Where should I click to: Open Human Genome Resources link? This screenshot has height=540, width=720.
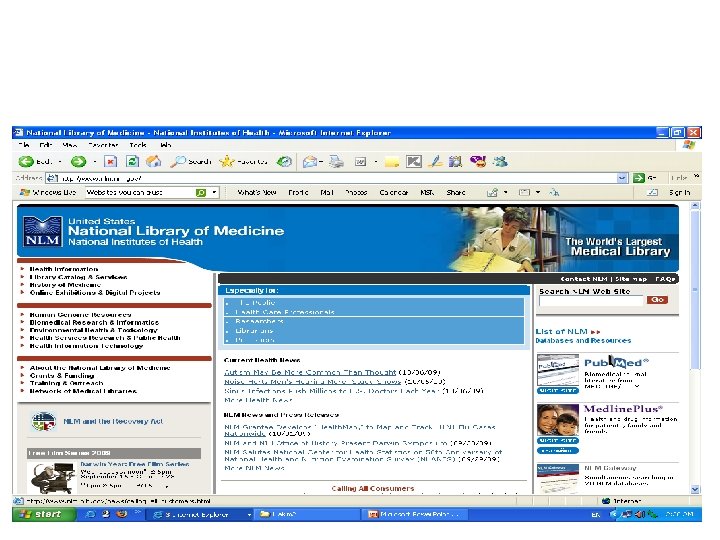80,315
